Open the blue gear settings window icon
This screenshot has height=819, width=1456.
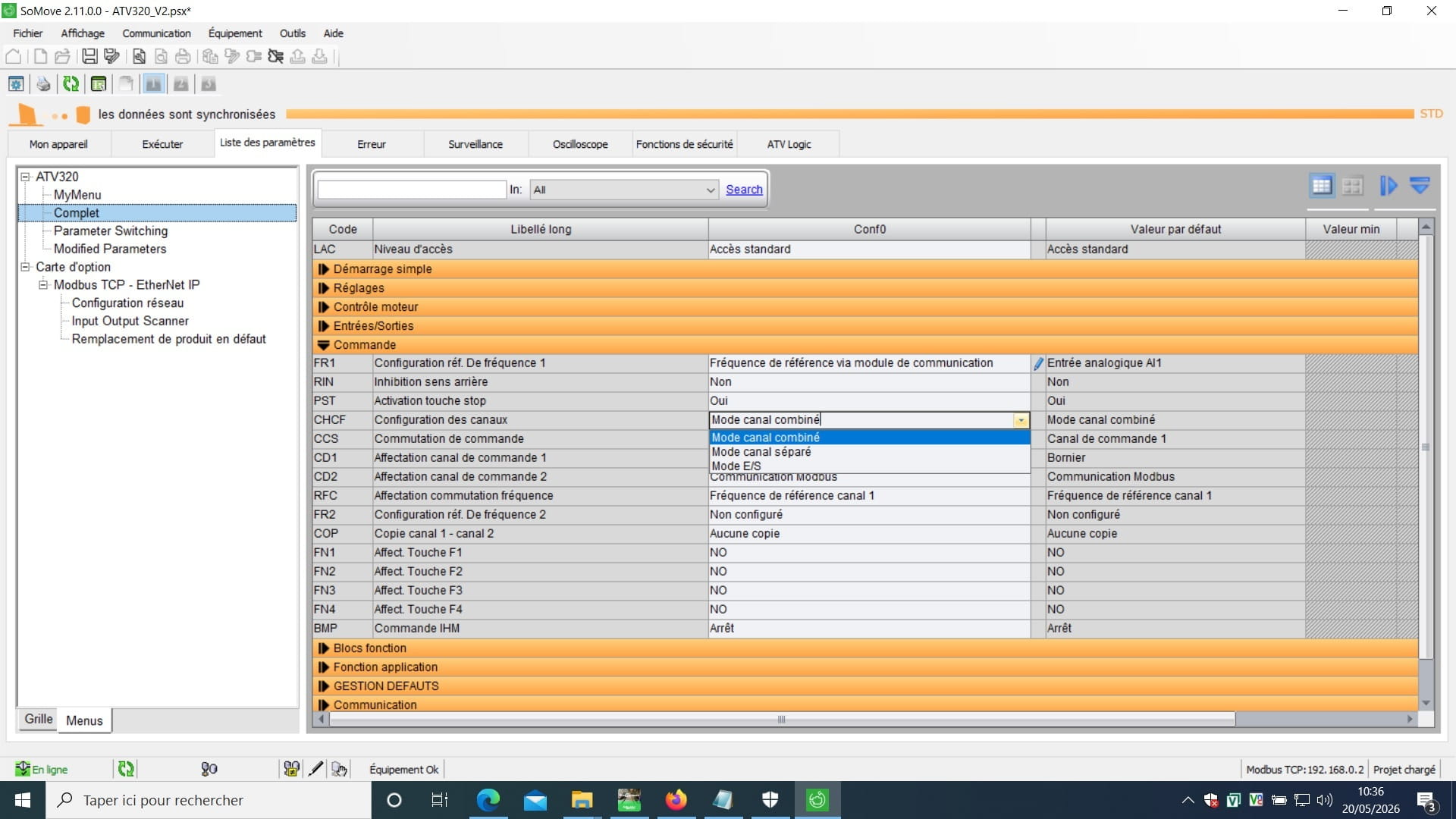click(x=16, y=84)
